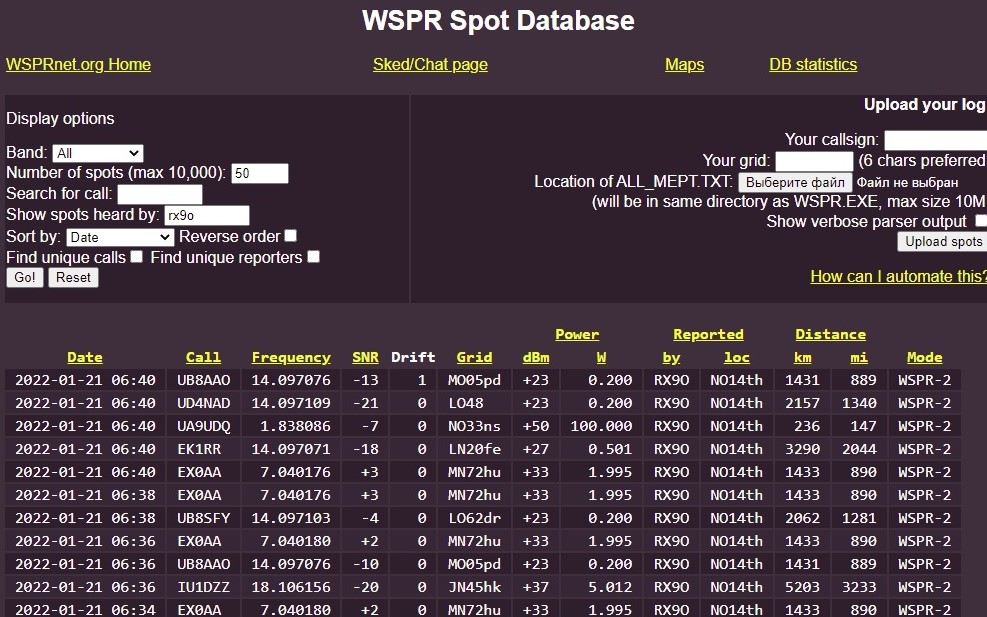987x617 pixels.
Task: Go to the Sked/Chat page
Action: pyautogui.click(x=430, y=65)
